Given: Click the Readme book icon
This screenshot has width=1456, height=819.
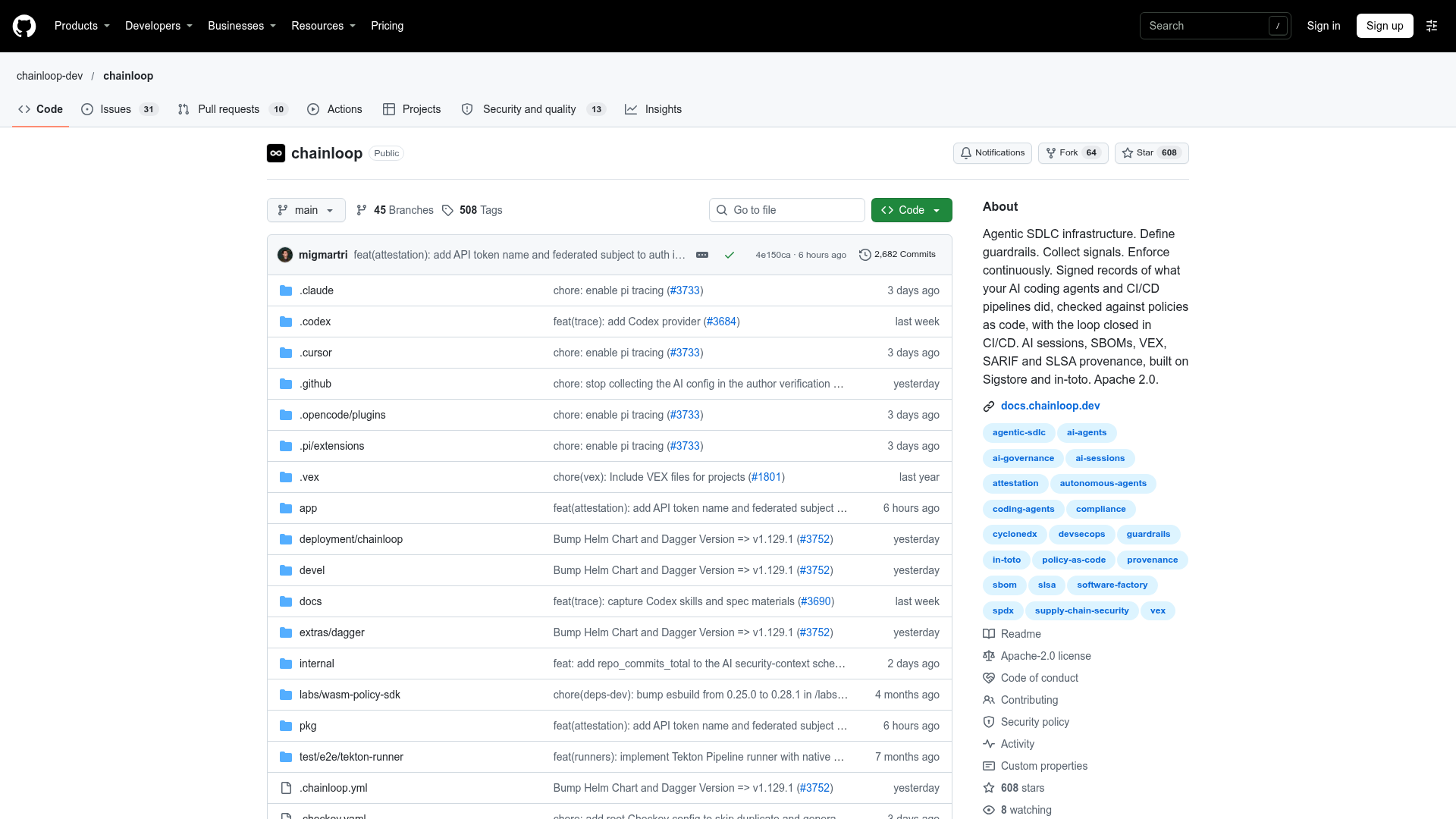Looking at the screenshot, I should pyautogui.click(x=989, y=634).
